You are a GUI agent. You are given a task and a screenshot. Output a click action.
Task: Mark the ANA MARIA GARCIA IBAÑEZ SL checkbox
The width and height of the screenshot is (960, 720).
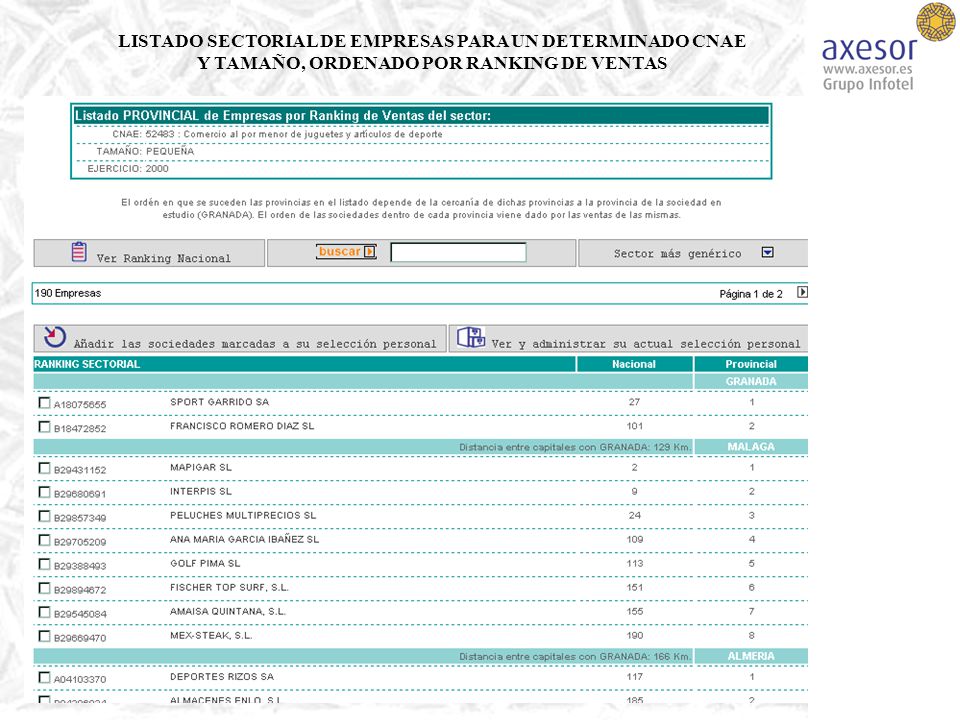click(x=44, y=539)
